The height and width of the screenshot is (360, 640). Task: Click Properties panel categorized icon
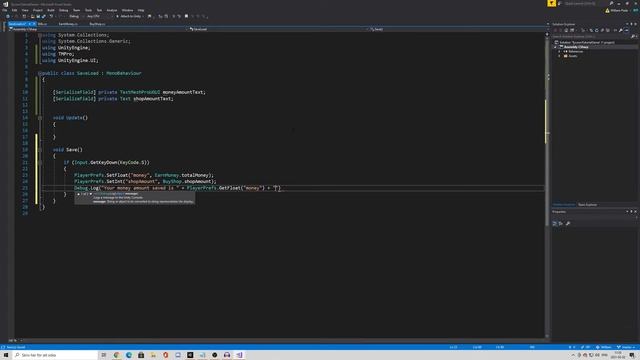click(555, 223)
